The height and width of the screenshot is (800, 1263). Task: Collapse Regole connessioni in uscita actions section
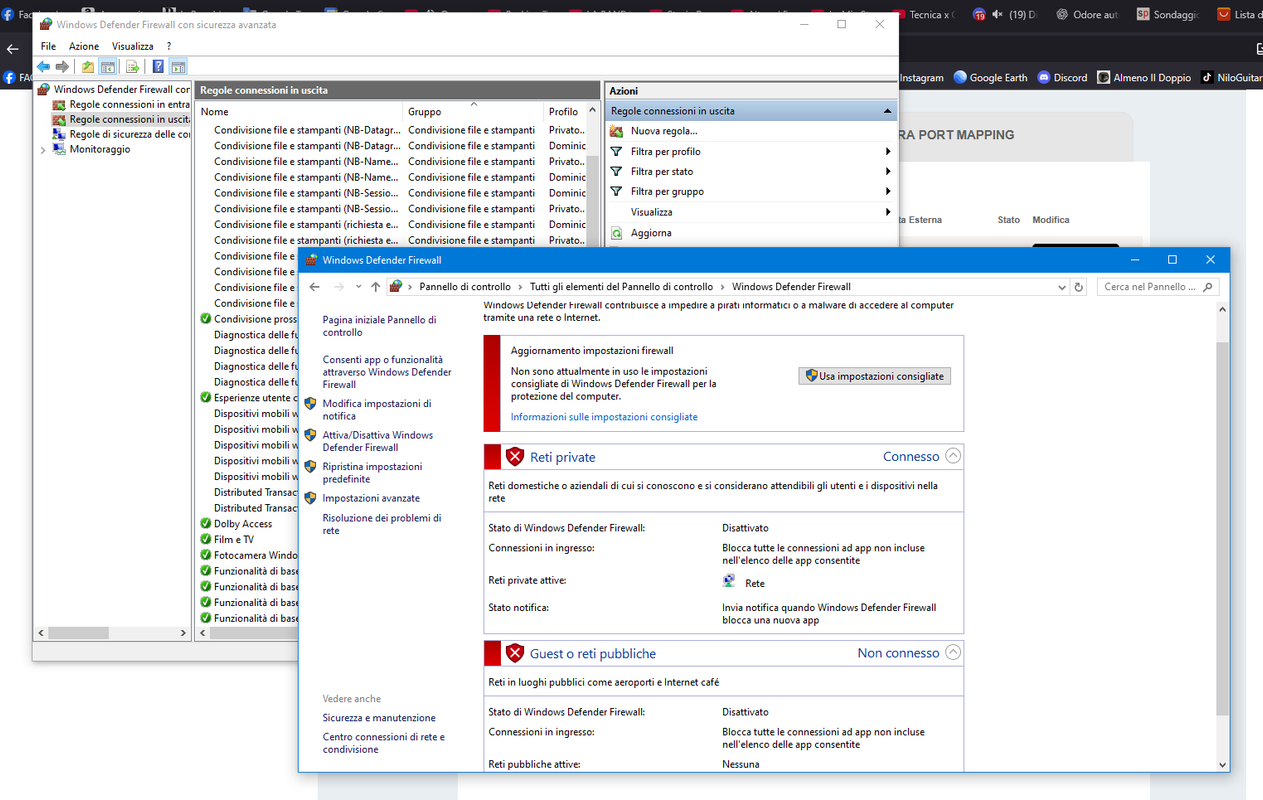887,111
